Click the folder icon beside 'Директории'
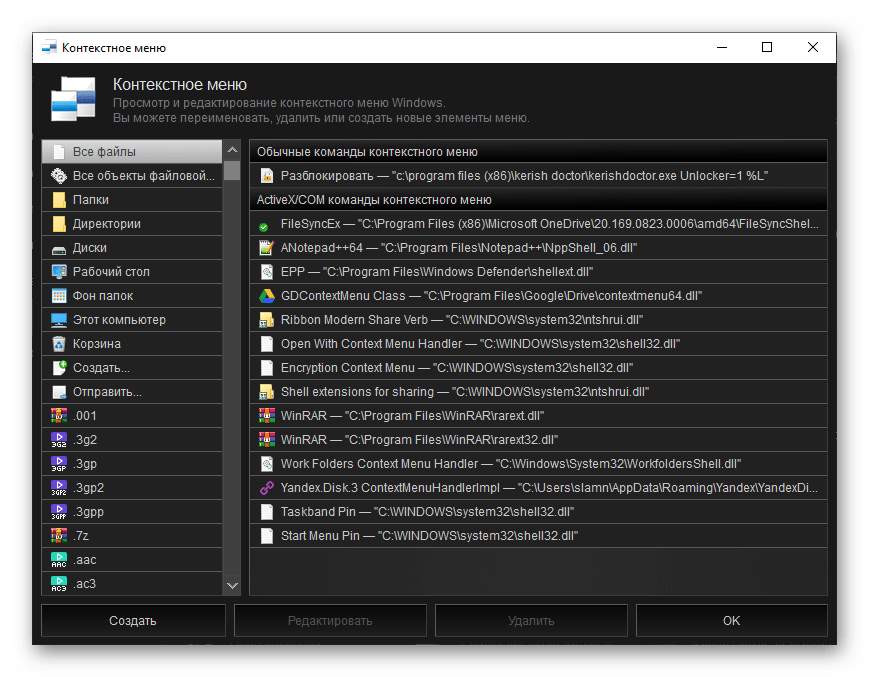This screenshot has width=869, height=677. click(x=59, y=224)
